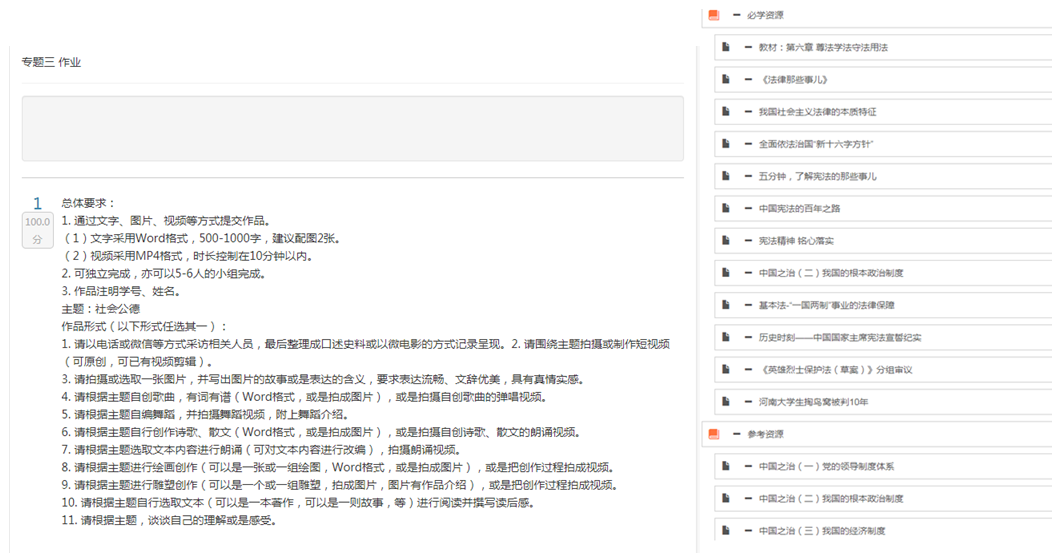Click the line 5. 请根据主题自编舞蹈

coord(206,414)
